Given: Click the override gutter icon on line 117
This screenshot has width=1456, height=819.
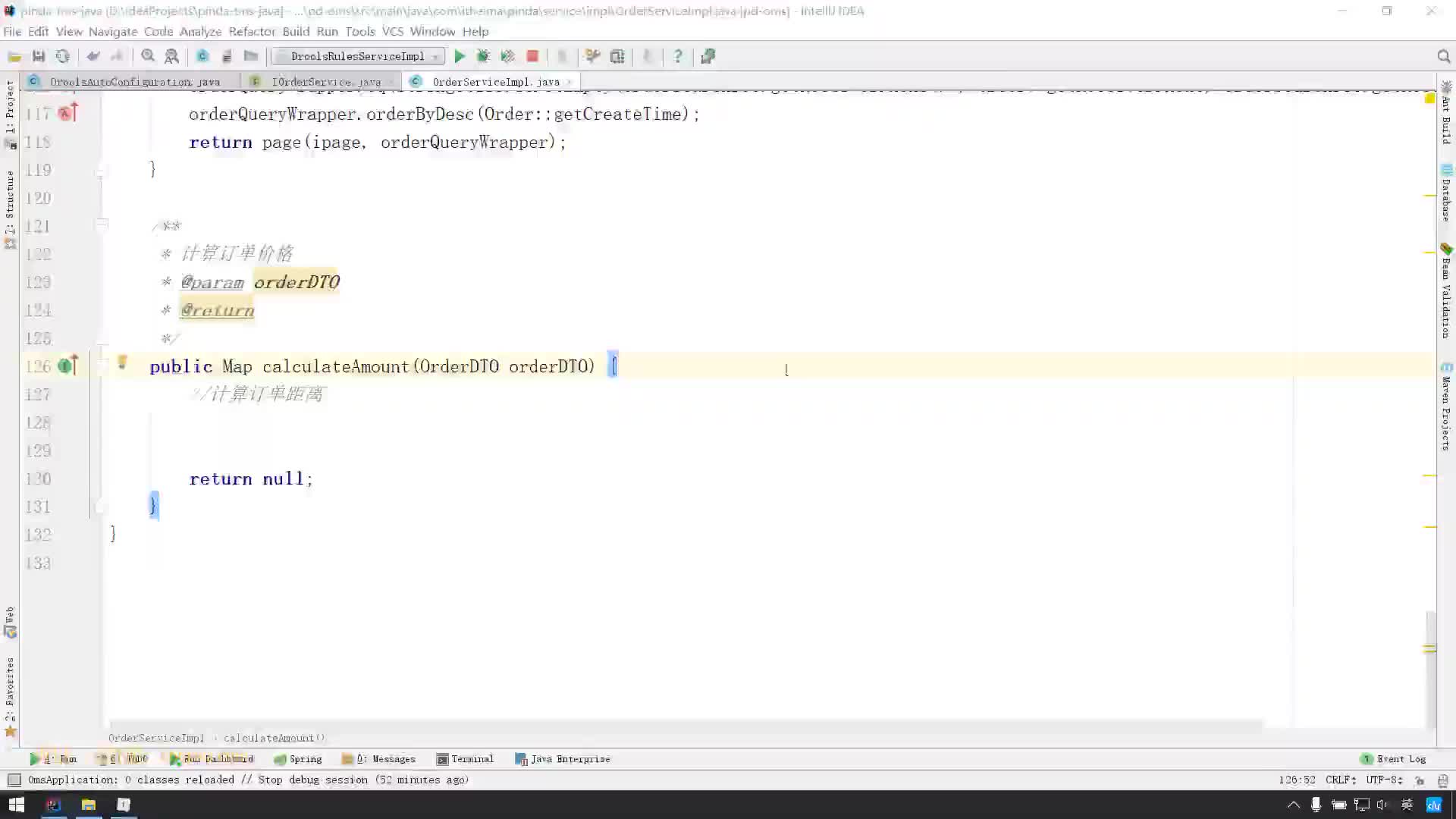Looking at the screenshot, I should click(67, 114).
